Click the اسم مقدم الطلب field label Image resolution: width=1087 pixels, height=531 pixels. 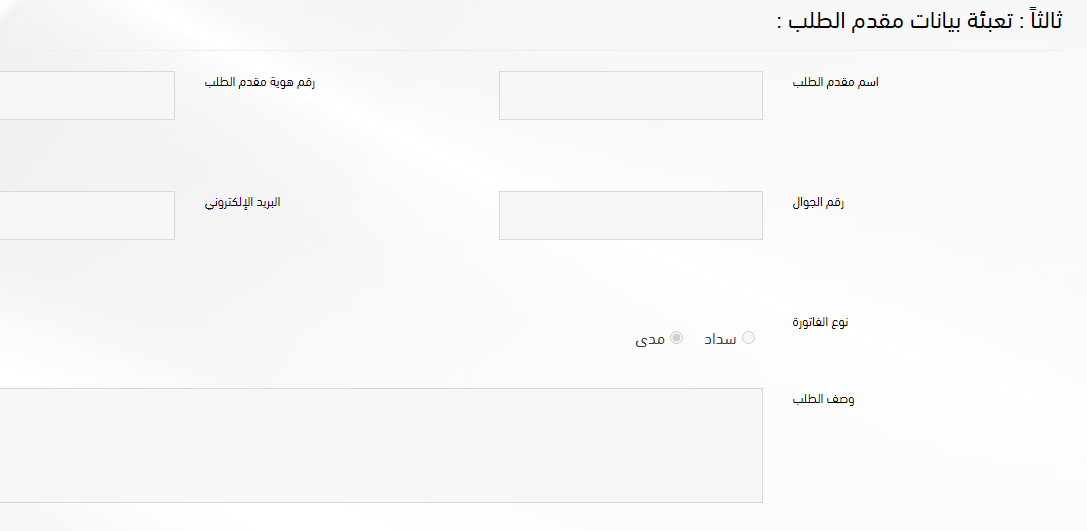pyautogui.click(x=835, y=82)
